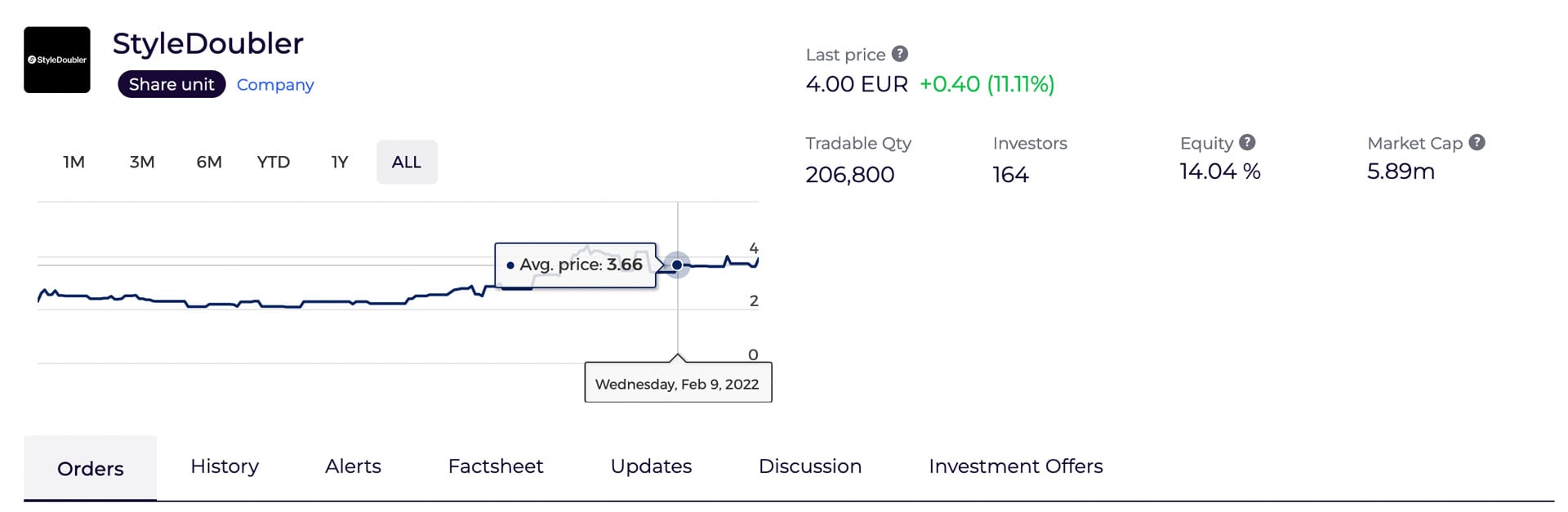Switch chart to YTD range
1568x512 pixels.
[x=274, y=162]
